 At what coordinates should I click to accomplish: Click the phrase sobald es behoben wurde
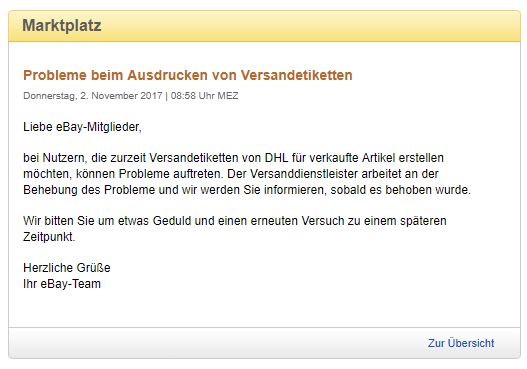400,190
